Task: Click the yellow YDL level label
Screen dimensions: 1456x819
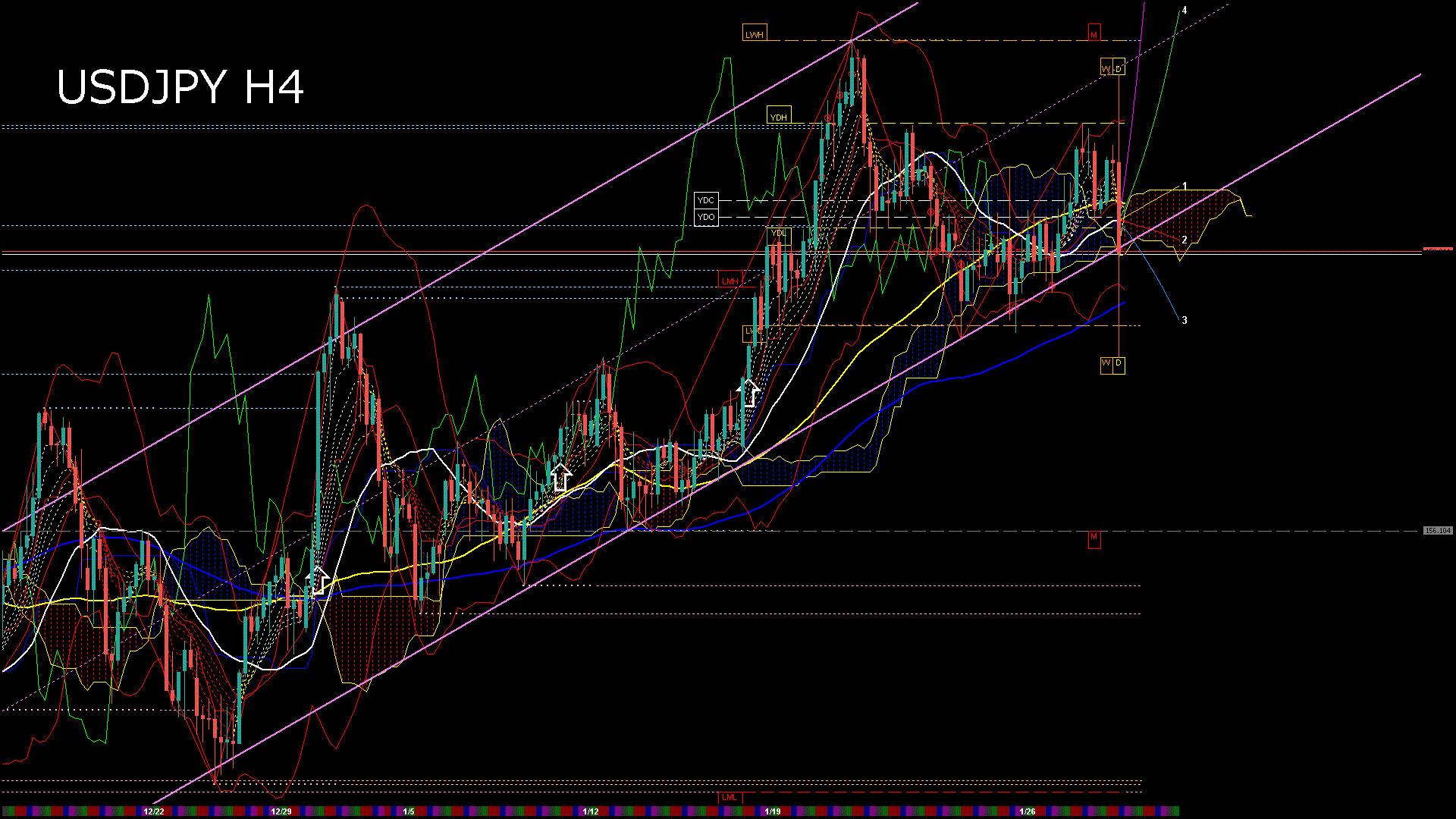Action: (779, 234)
